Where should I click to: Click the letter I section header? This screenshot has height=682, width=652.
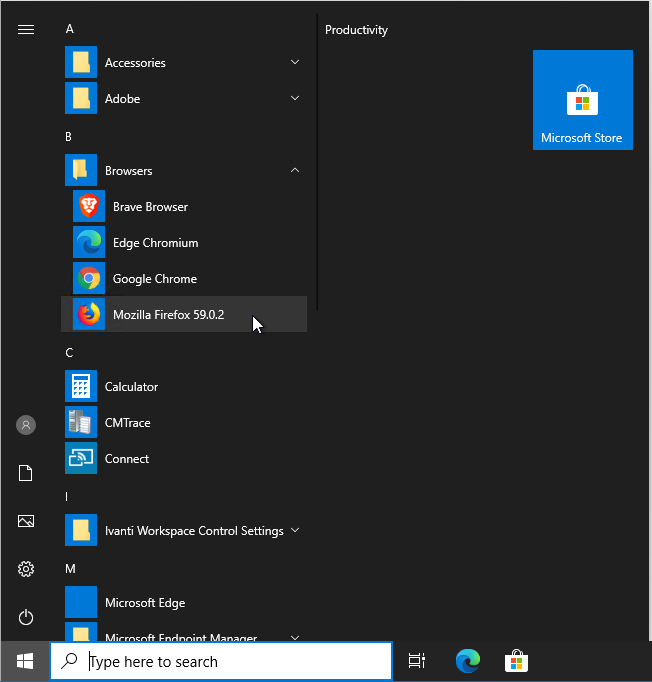pyautogui.click(x=67, y=496)
